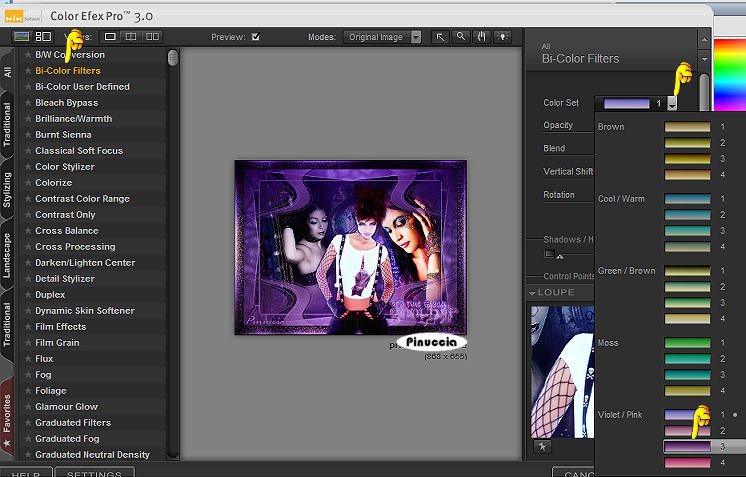
Task: Click the Settings button
Action: click(94, 472)
